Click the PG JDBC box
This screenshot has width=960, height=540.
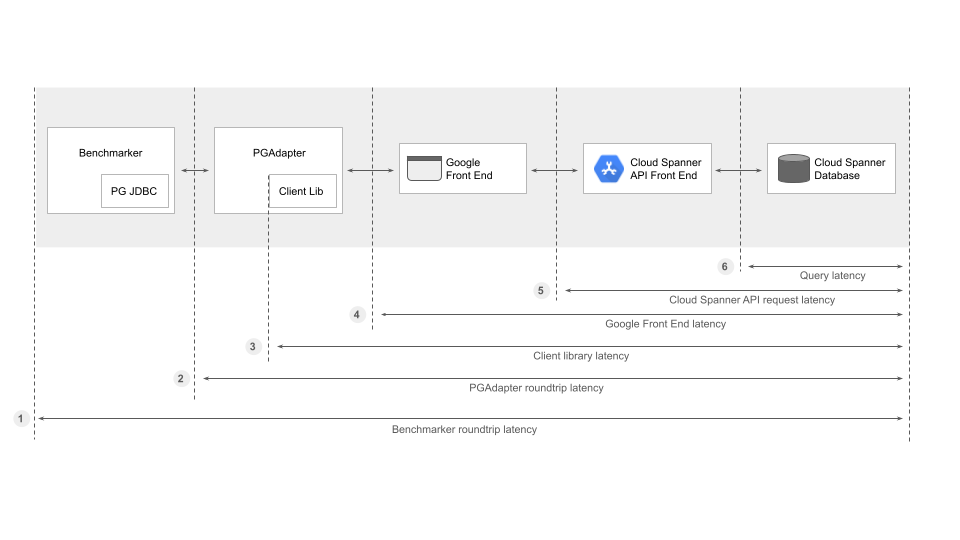tap(135, 191)
